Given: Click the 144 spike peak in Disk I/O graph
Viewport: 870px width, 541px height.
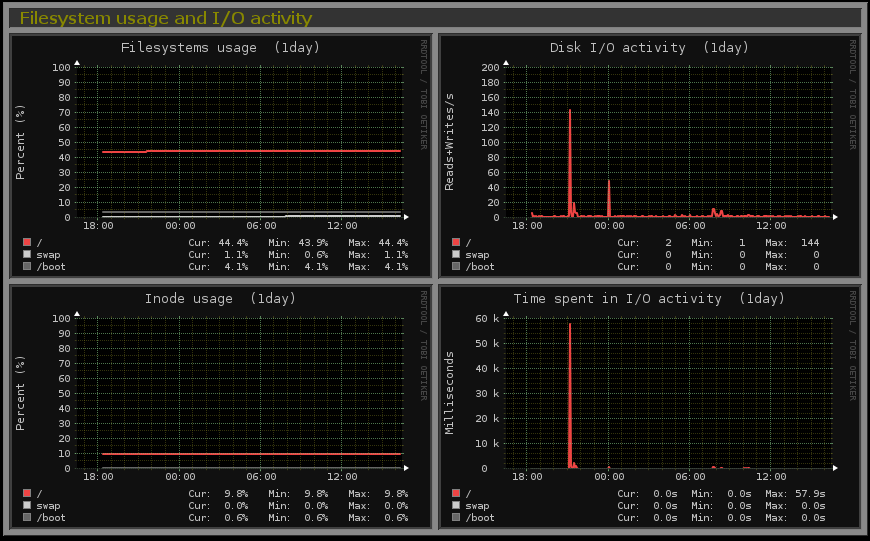Looking at the screenshot, I should [x=570, y=112].
